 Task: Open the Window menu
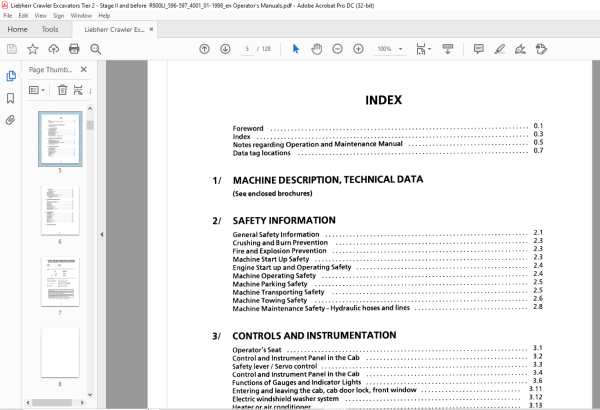(x=81, y=16)
